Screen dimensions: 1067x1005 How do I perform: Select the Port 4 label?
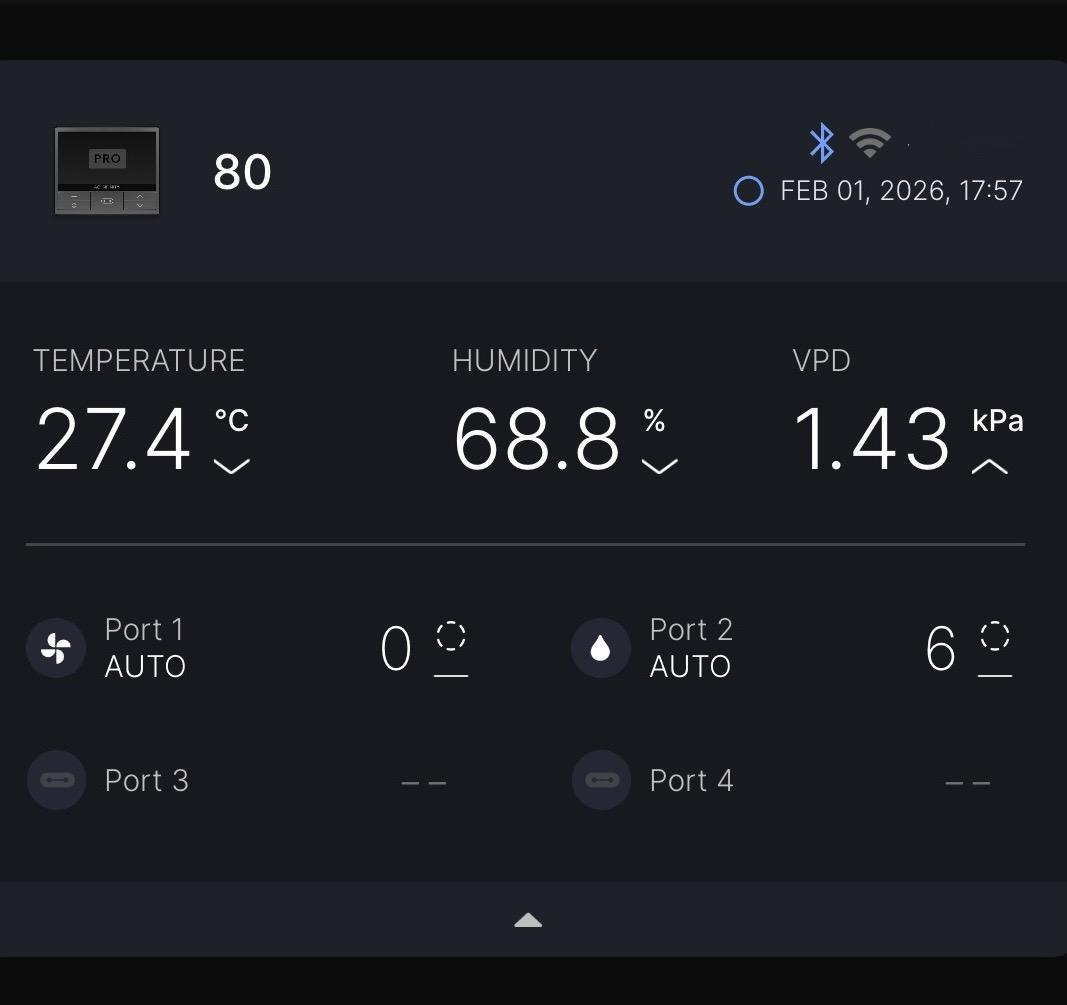pos(691,780)
